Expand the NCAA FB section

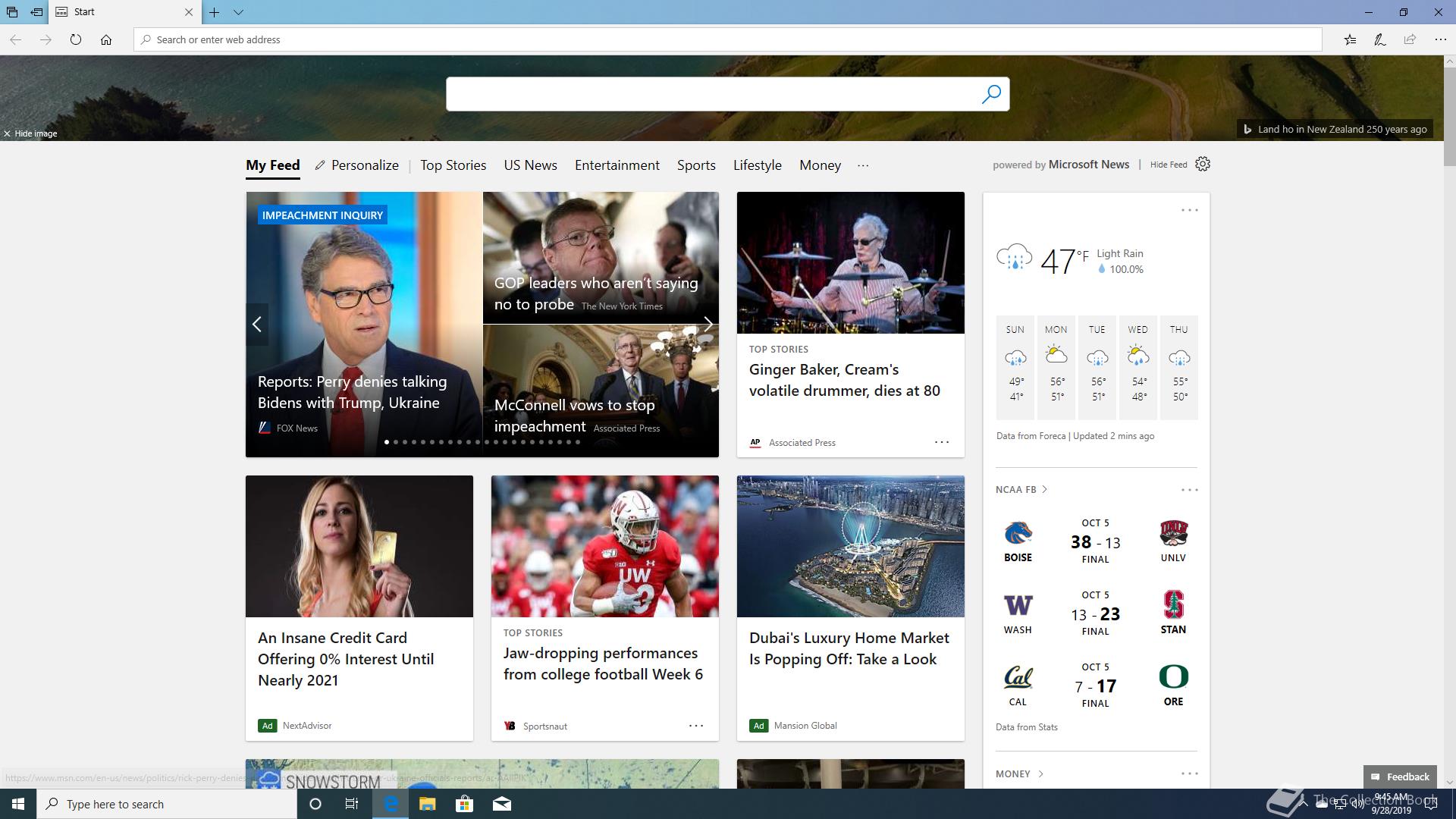tap(1021, 490)
